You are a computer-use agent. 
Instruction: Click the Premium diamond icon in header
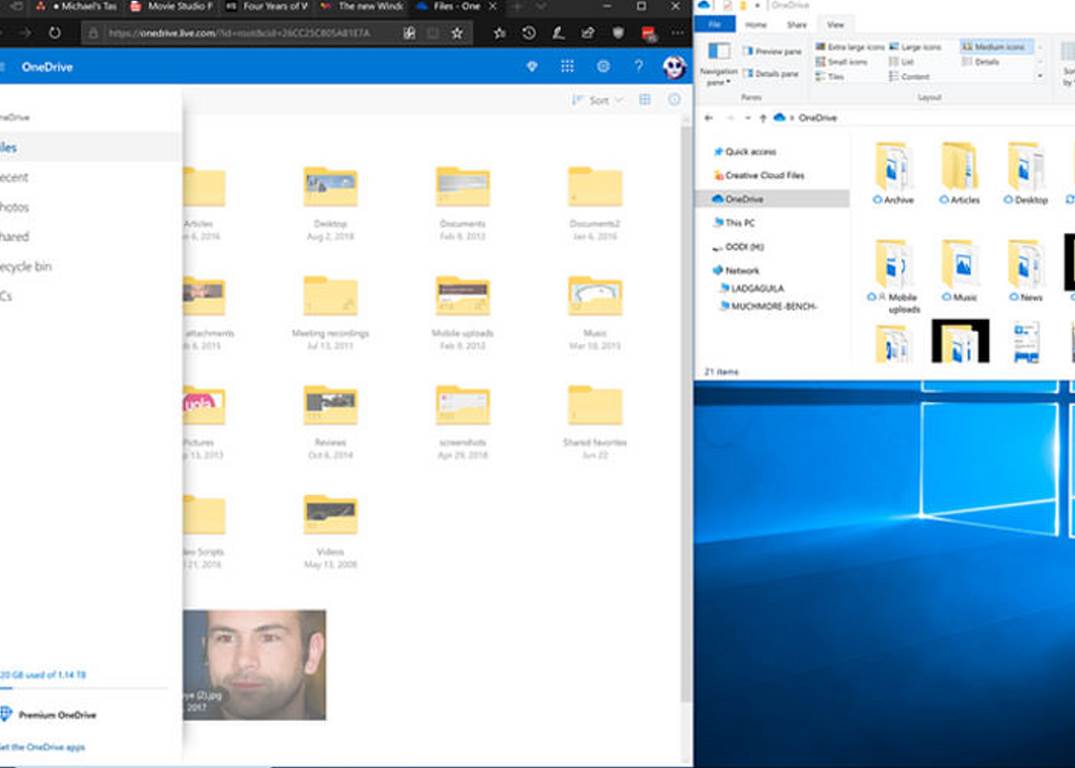(532, 67)
